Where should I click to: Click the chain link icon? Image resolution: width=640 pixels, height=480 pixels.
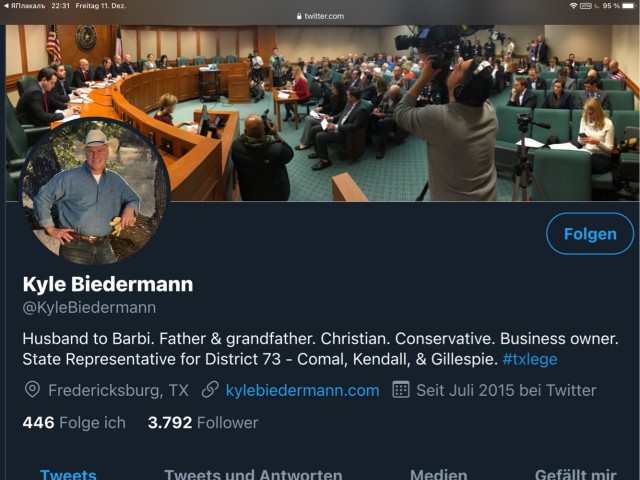coord(210,390)
